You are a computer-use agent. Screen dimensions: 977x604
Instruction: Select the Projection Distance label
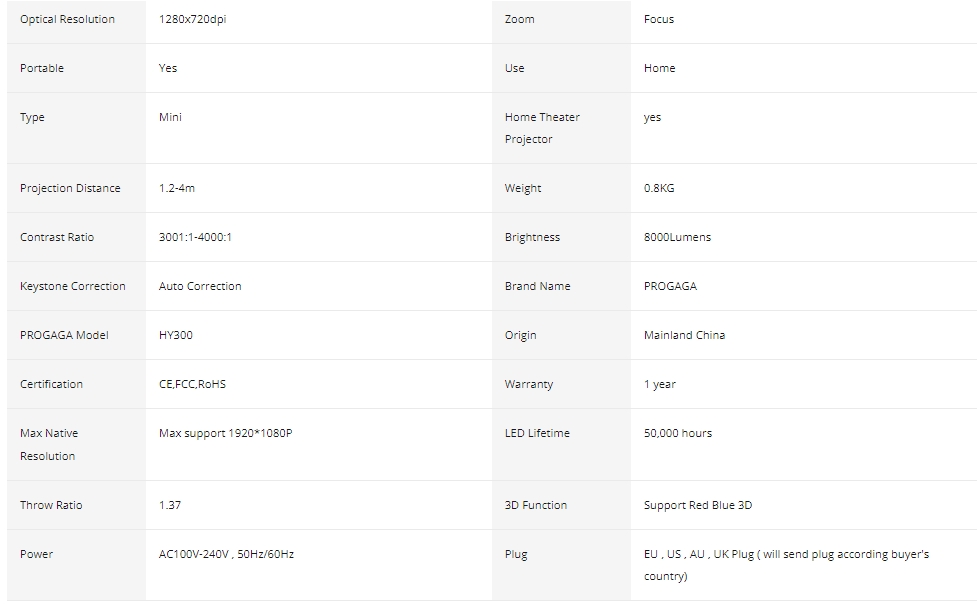click(x=70, y=188)
